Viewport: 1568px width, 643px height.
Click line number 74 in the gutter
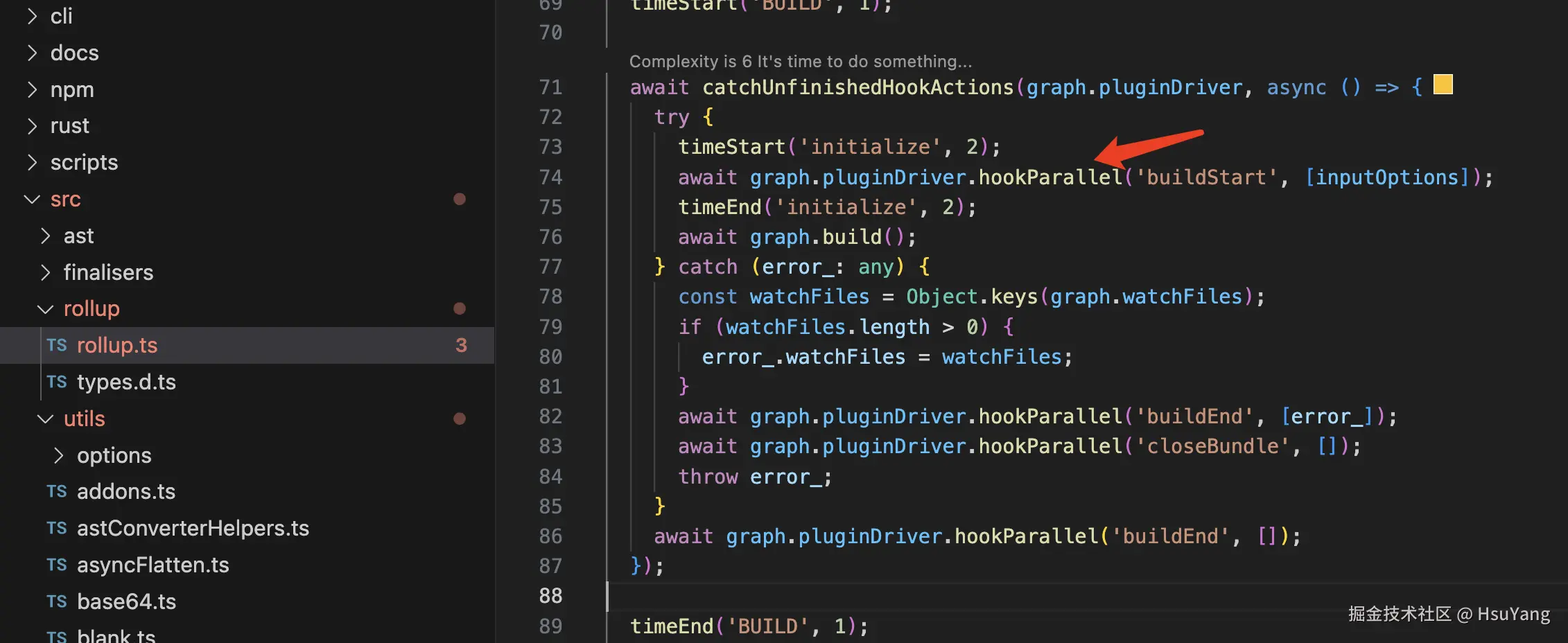pyautogui.click(x=551, y=177)
